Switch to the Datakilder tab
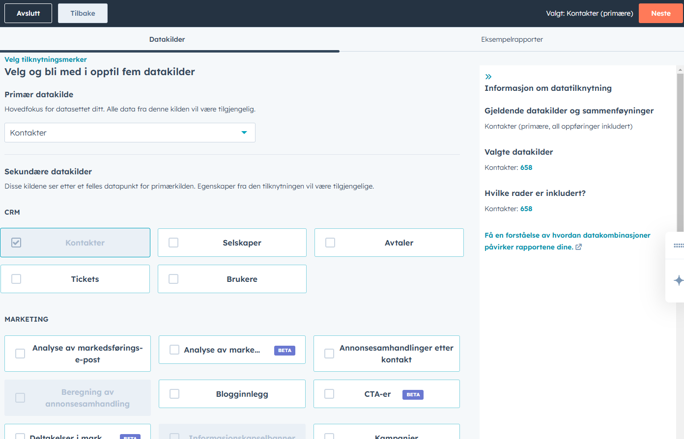Viewport: 684px width, 439px height. (167, 39)
